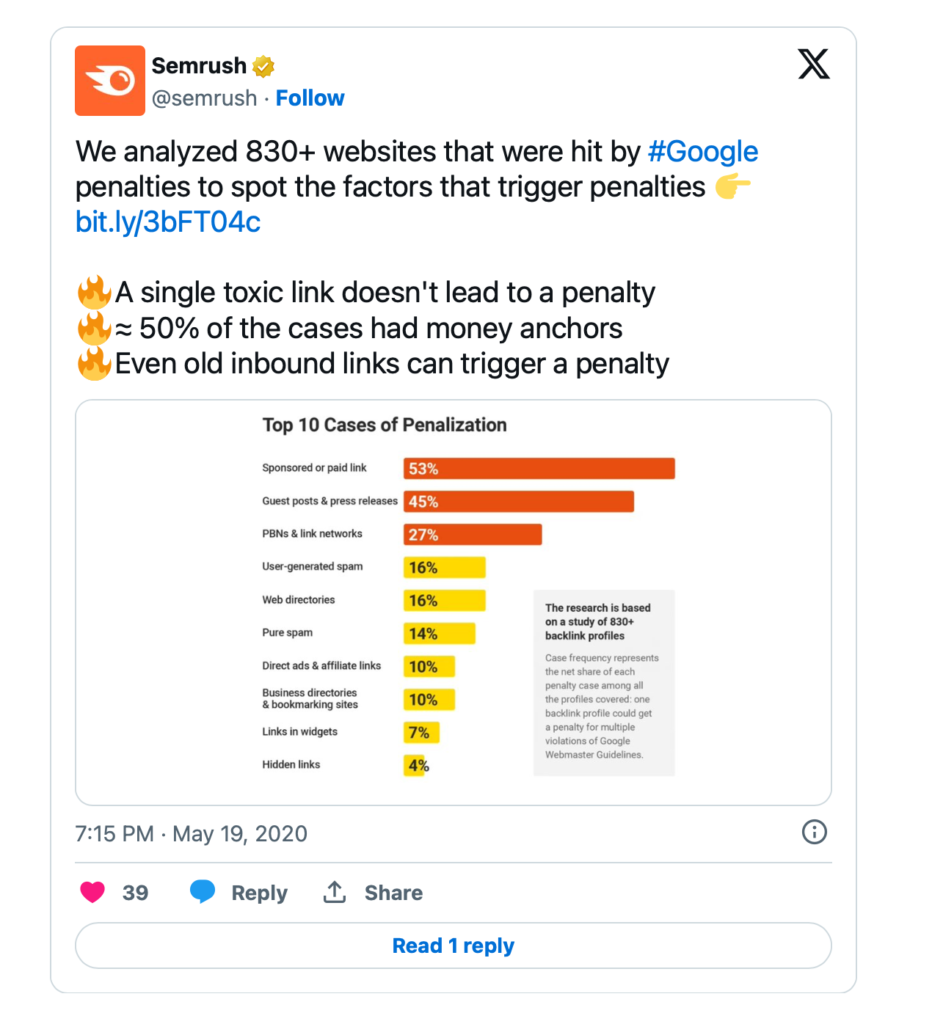Click the blue reply bubble icon

[x=202, y=891]
